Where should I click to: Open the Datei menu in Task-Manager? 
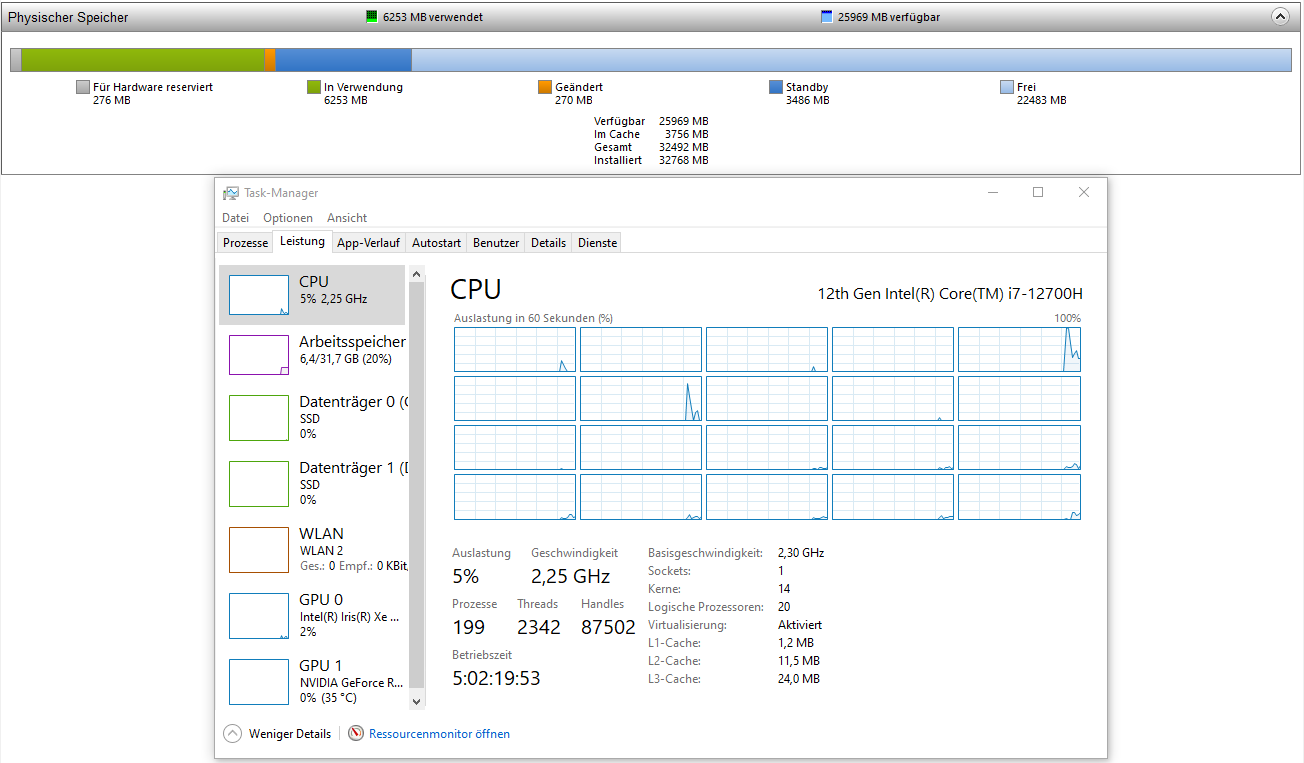click(x=235, y=217)
